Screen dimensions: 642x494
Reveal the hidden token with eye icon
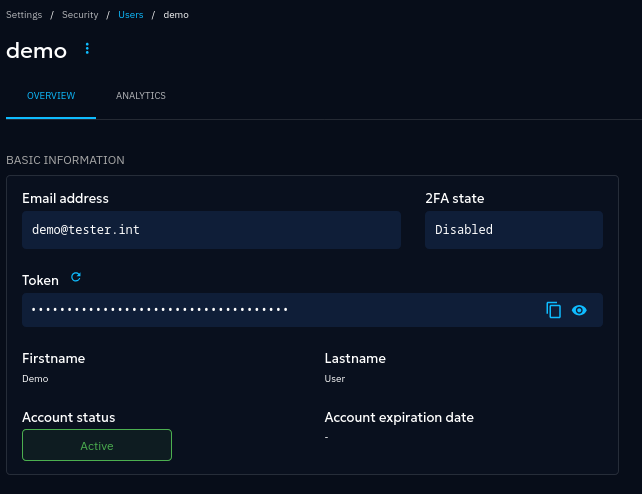(x=579, y=310)
